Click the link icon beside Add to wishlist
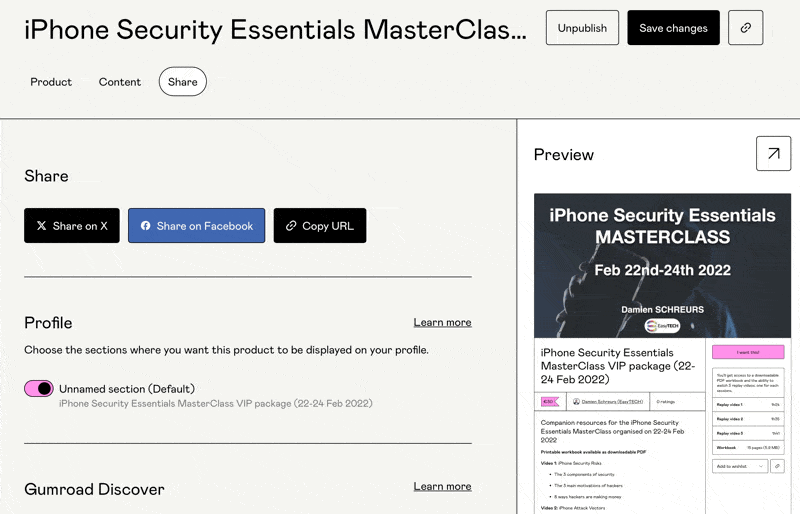This screenshot has width=800, height=514. (x=777, y=466)
